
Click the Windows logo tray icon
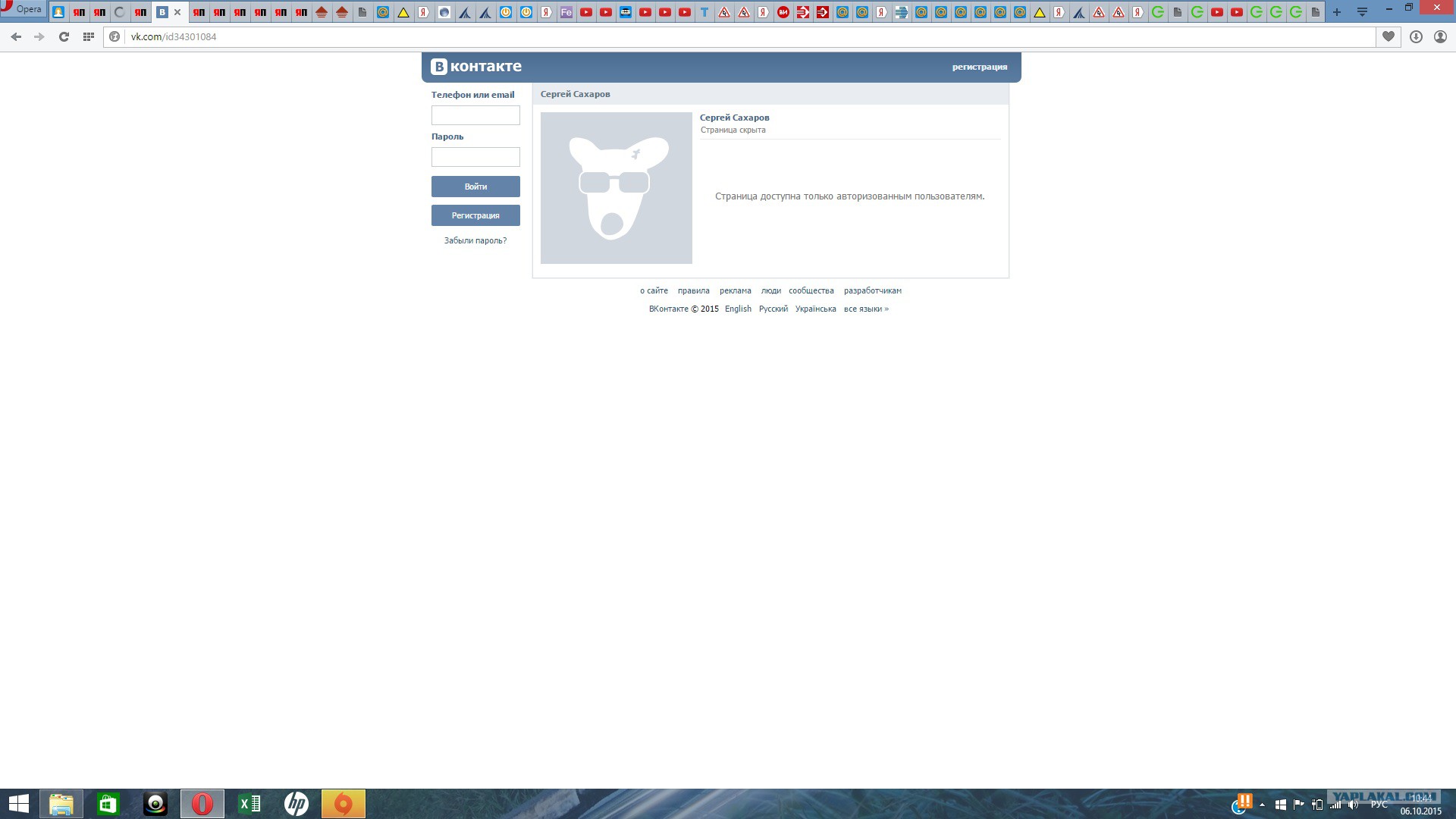(1281, 805)
